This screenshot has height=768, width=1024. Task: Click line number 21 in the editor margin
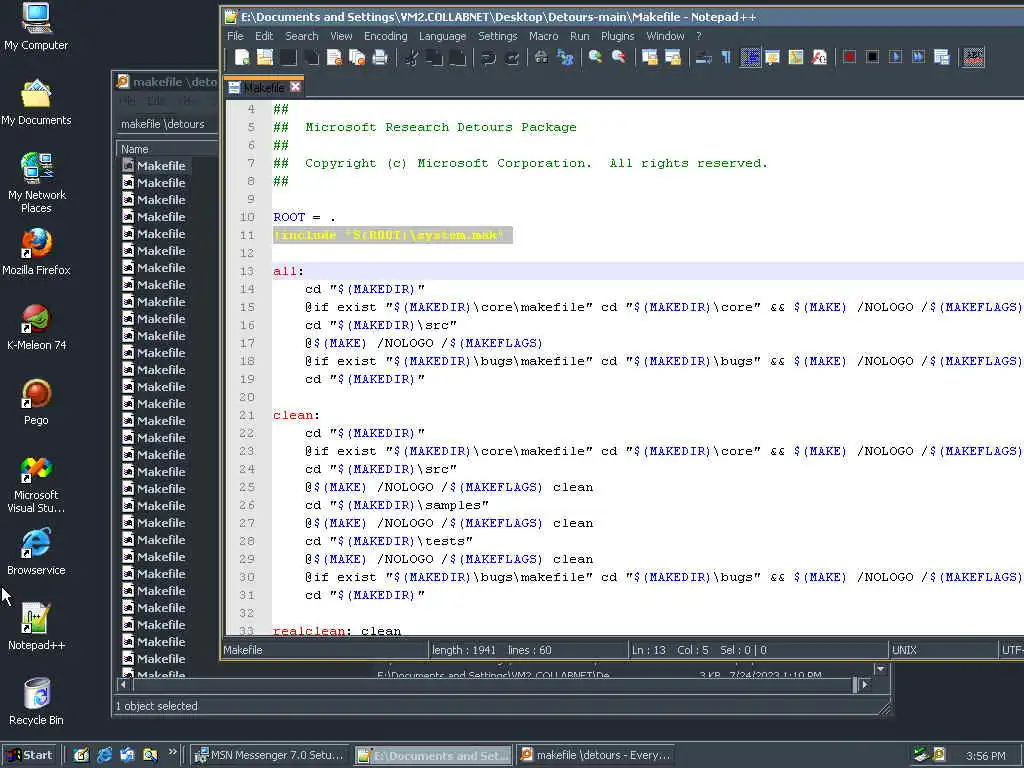pos(247,415)
